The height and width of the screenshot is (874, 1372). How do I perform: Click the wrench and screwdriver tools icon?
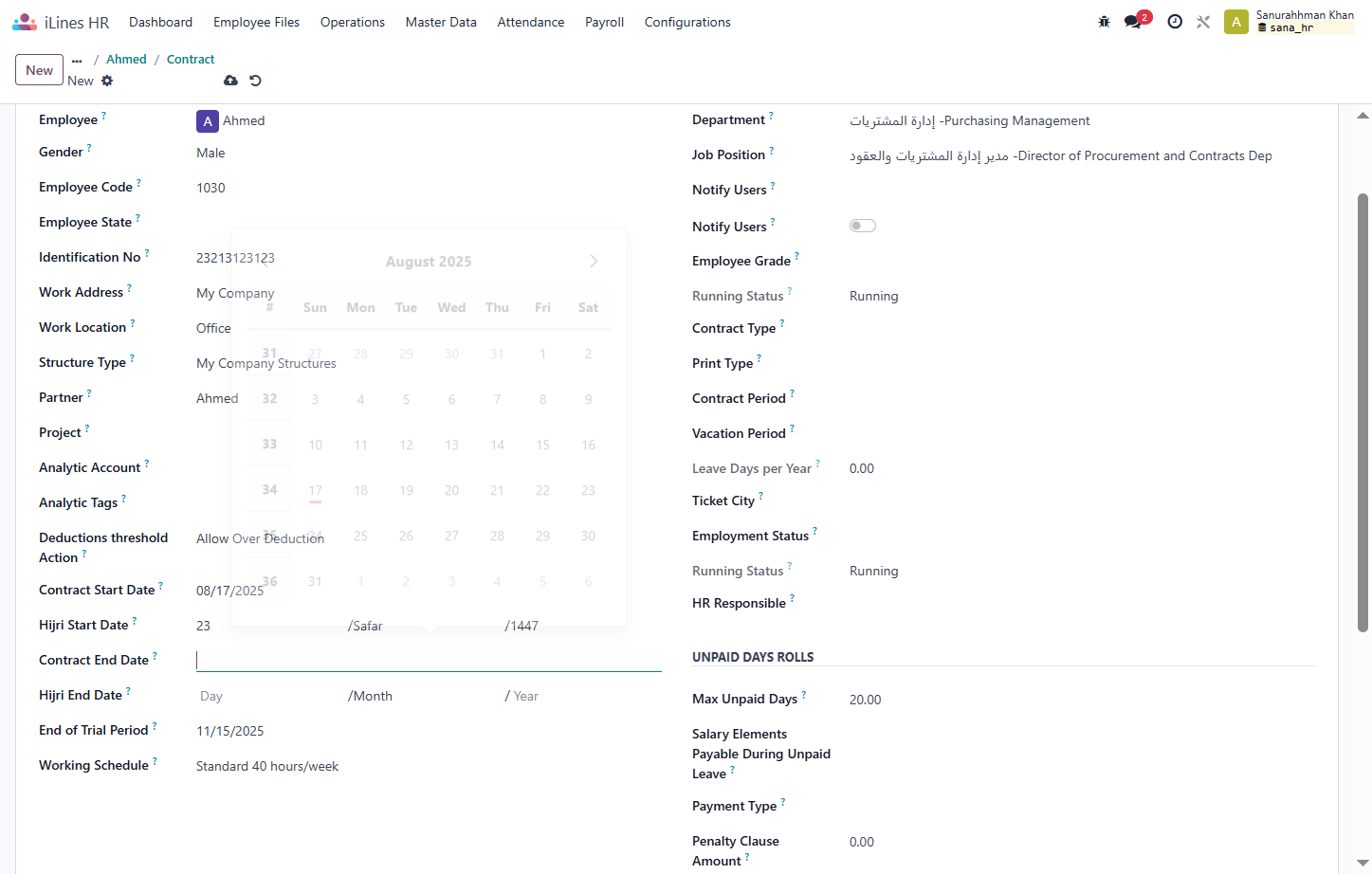point(1203,22)
